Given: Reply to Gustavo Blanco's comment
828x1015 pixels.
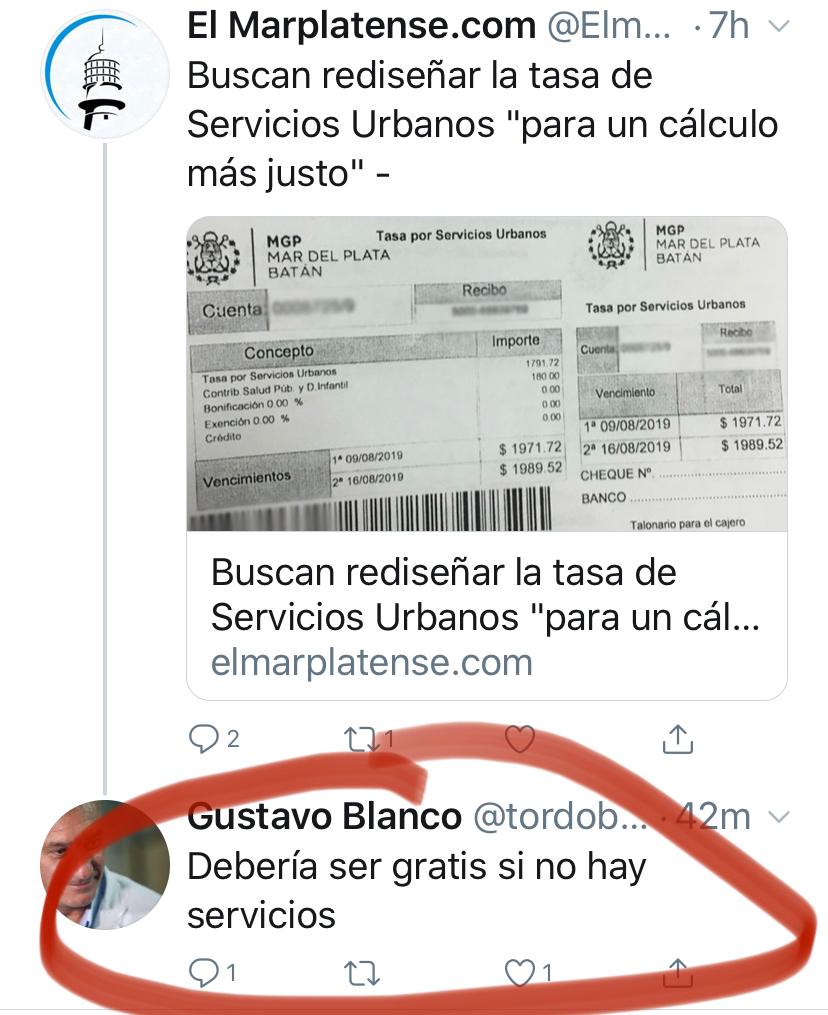Looking at the screenshot, I should (203, 972).
